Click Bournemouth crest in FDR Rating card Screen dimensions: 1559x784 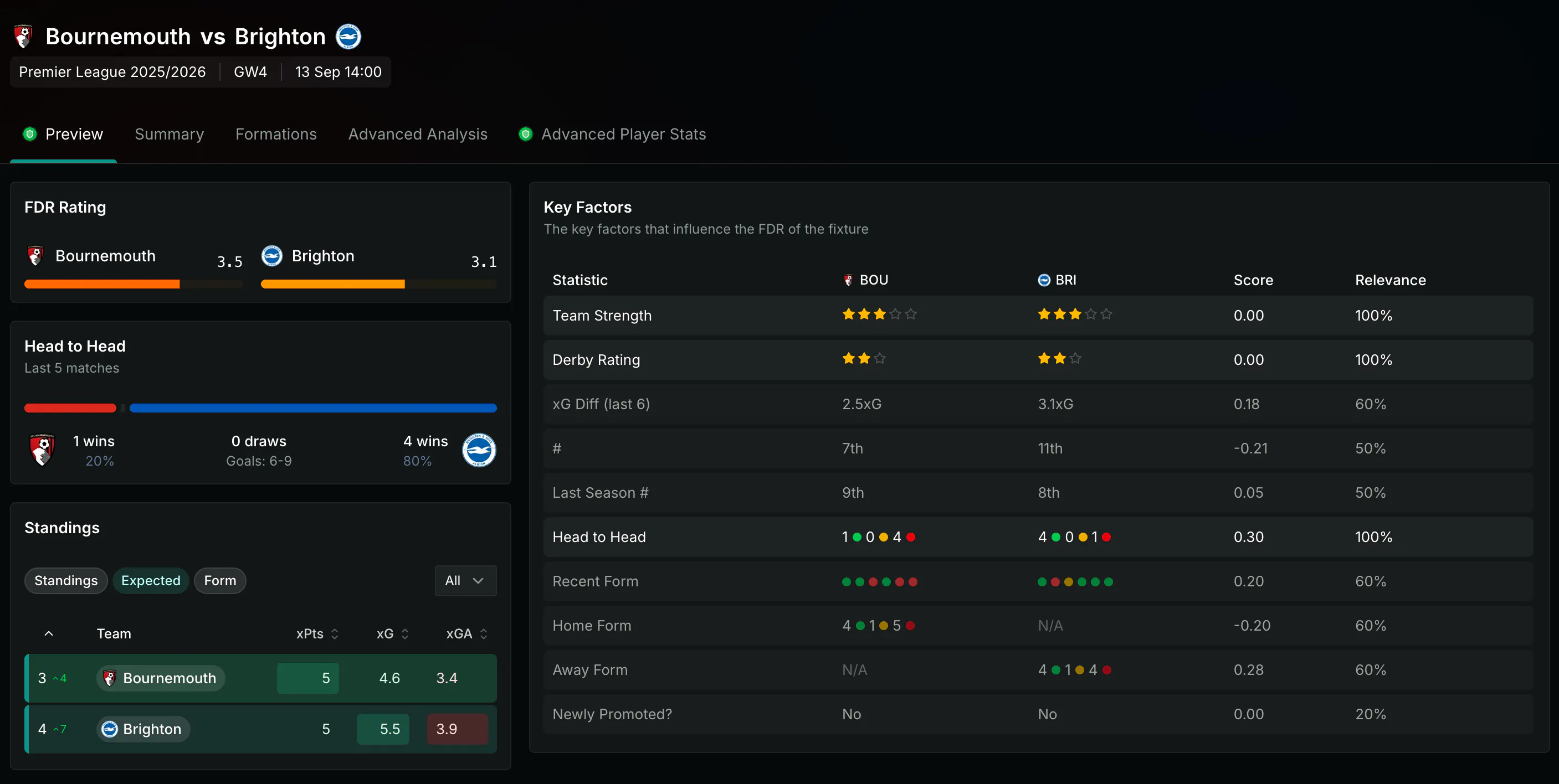tap(35, 256)
